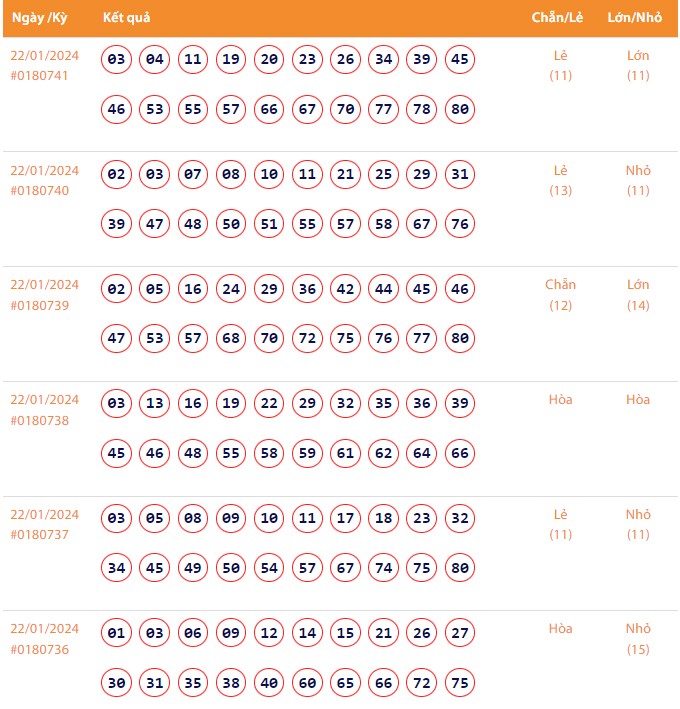Screen dimensions: 680x709
Task: Click ball 66 in draw #0180738
Action: (460, 453)
